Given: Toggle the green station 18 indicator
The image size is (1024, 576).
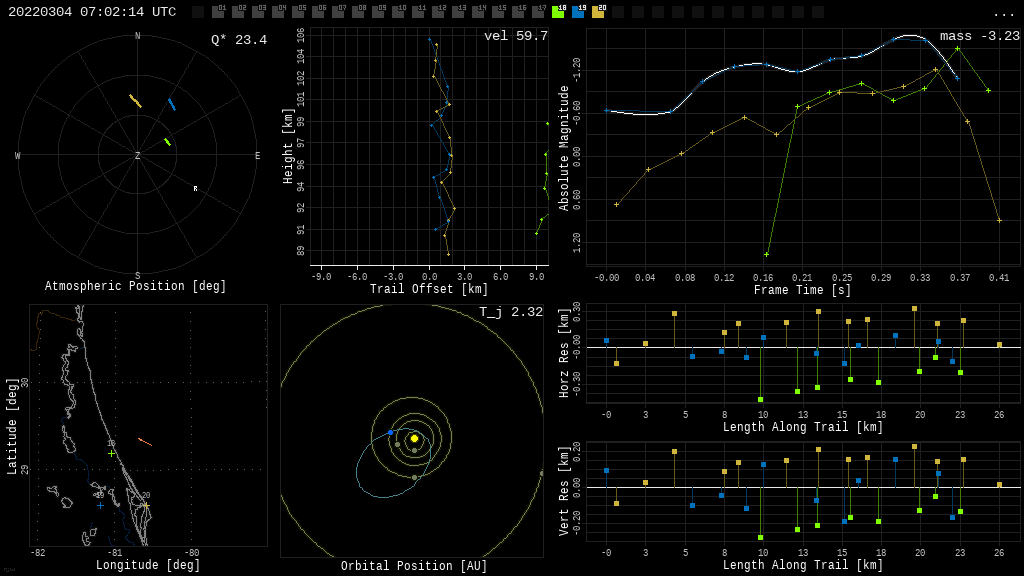Looking at the screenshot, I should pyautogui.click(x=558, y=12).
